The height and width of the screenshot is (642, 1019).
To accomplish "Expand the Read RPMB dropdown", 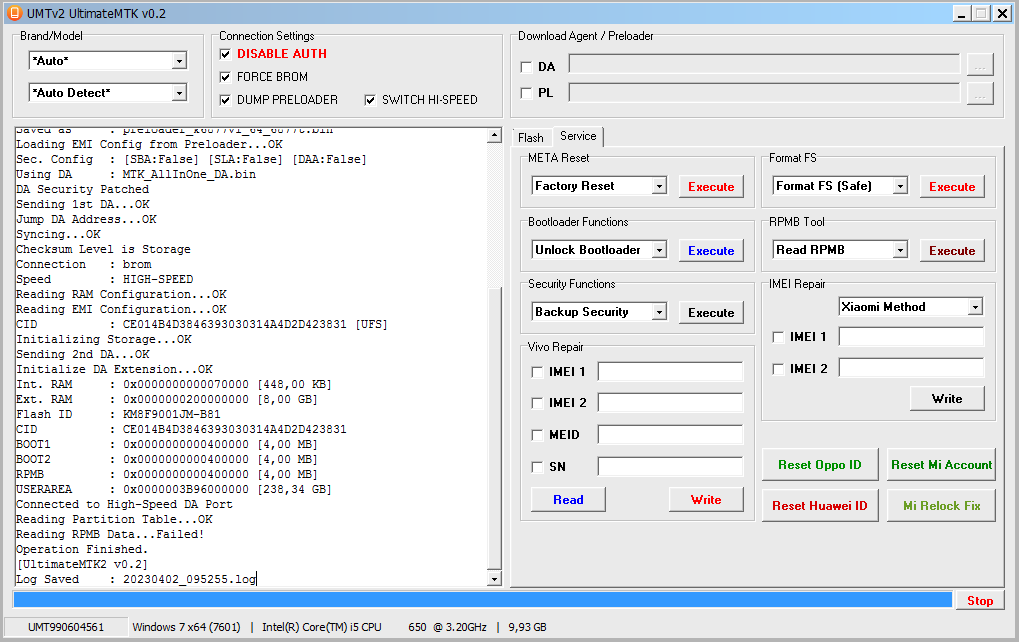I will (x=900, y=250).
